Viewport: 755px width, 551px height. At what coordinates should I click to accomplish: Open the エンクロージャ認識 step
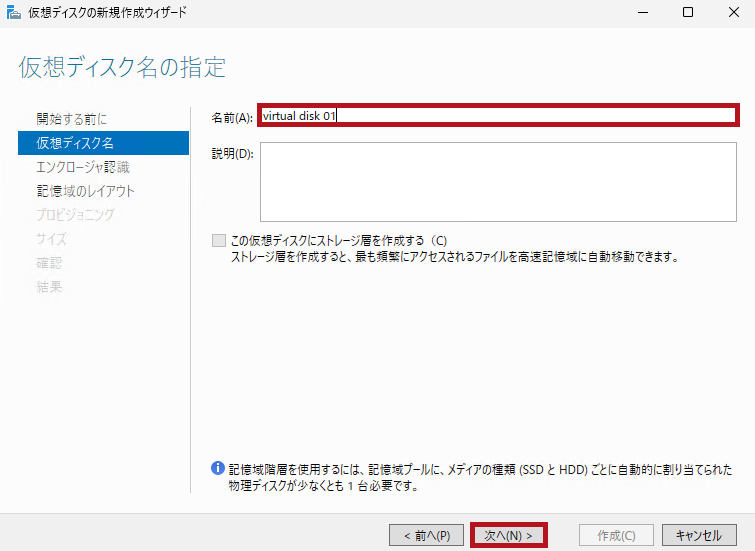[x=82, y=167]
